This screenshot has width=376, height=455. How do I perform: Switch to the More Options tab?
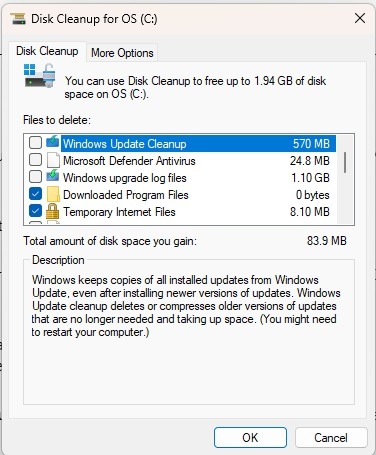122,53
